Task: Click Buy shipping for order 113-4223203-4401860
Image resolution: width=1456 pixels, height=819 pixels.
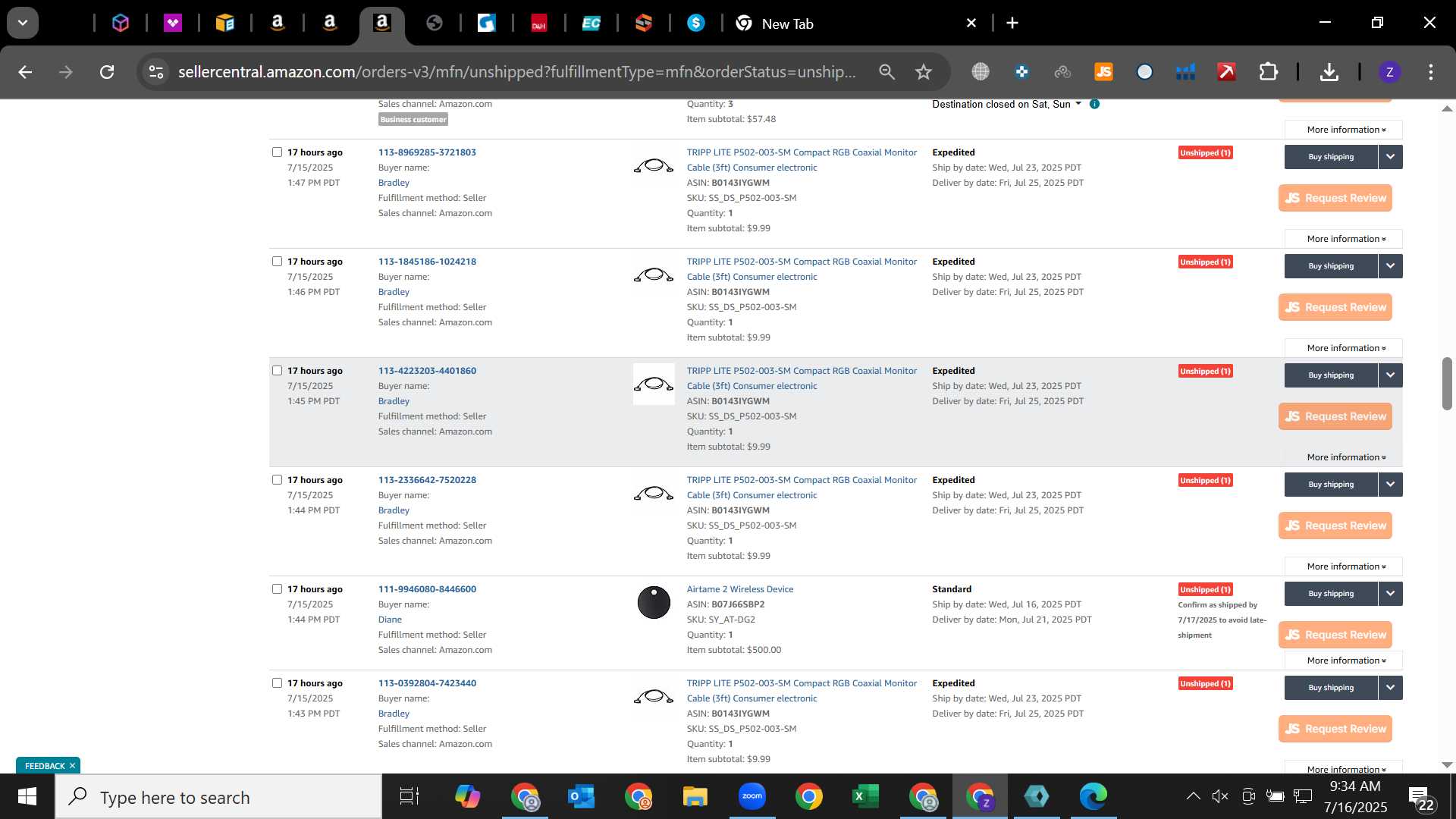Action: (x=1331, y=375)
